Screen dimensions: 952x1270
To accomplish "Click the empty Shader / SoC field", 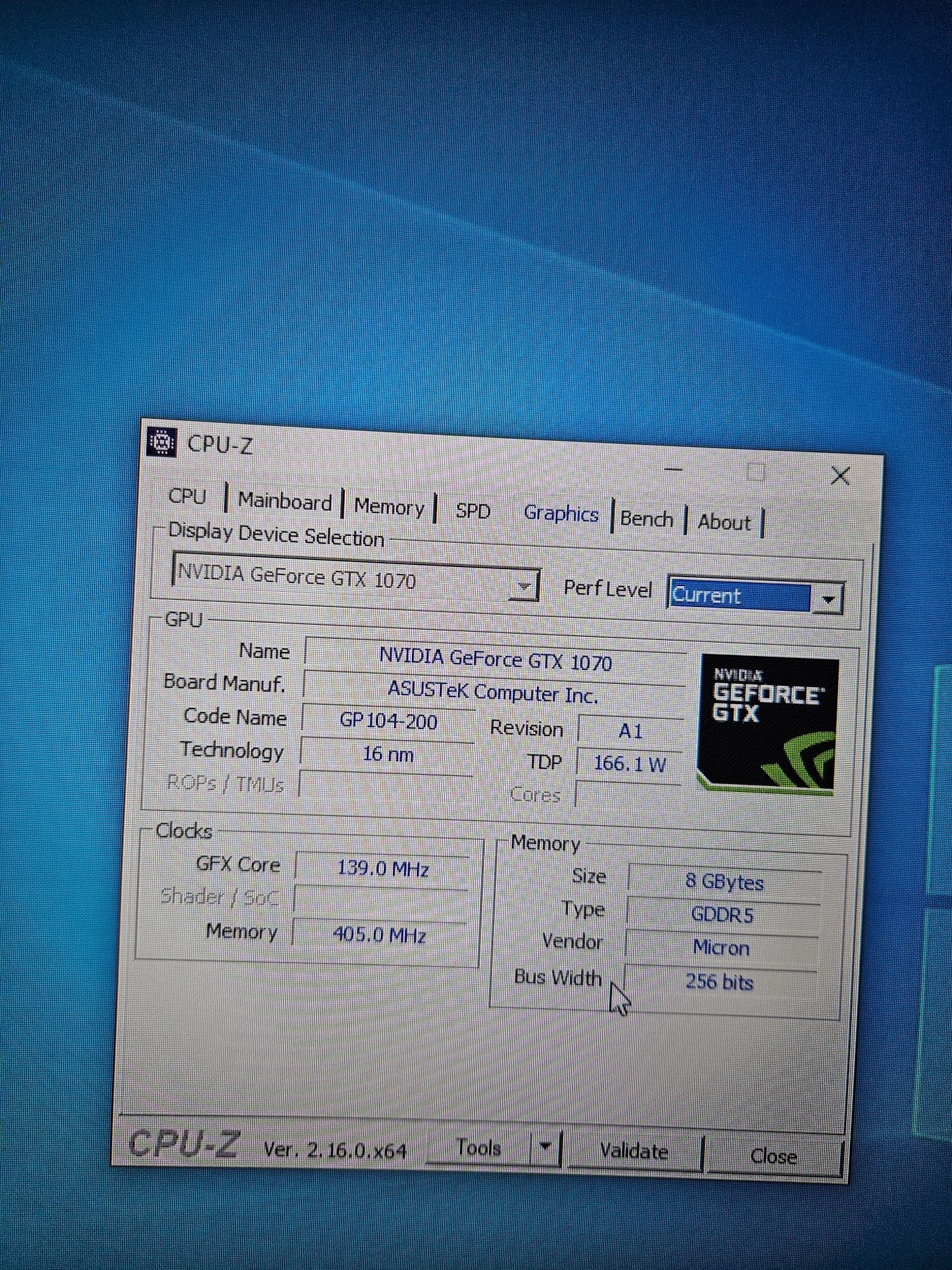I will click(x=381, y=901).
